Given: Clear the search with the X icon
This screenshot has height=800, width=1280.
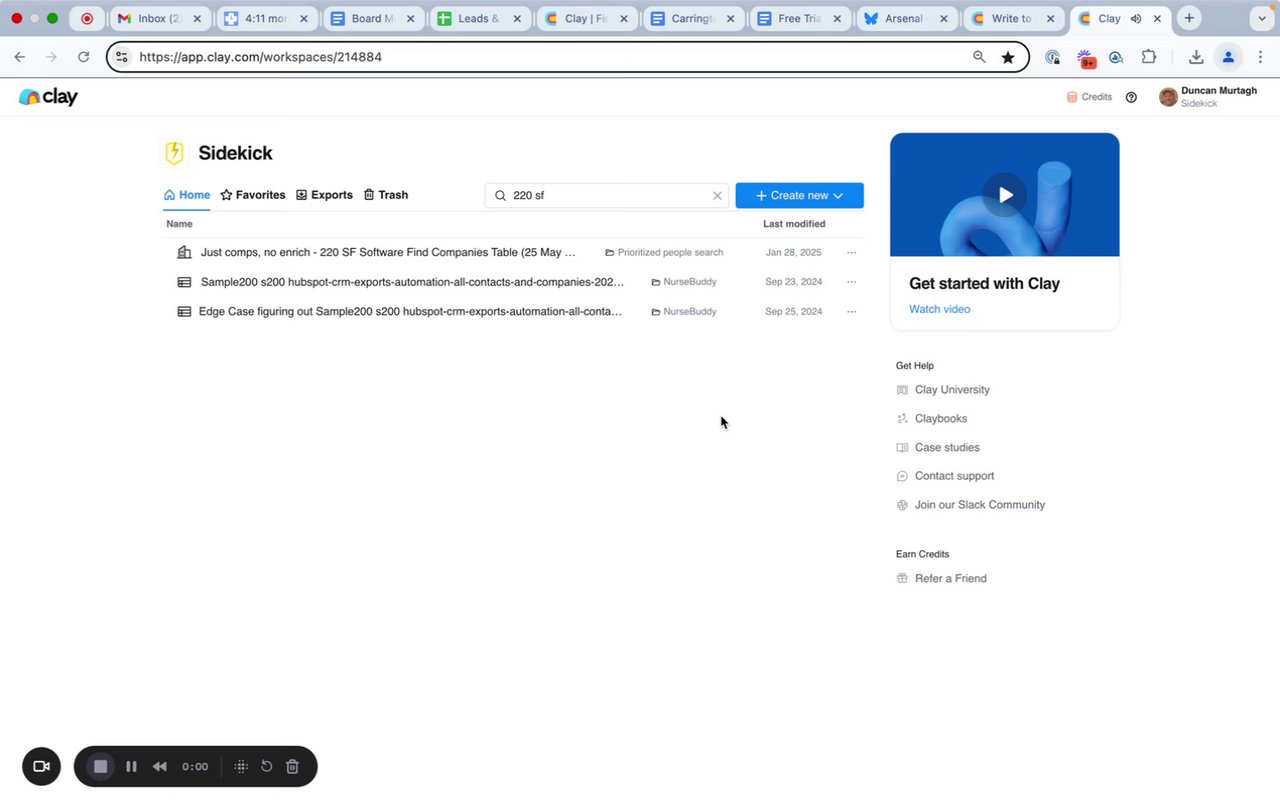Looking at the screenshot, I should coord(717,196).
